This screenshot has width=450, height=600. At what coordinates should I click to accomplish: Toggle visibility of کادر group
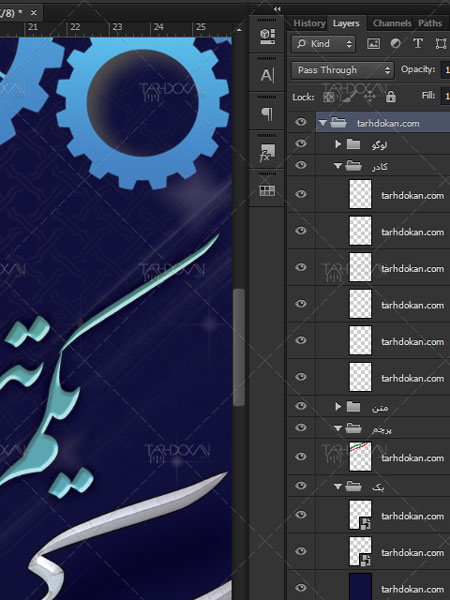point(301,165)
